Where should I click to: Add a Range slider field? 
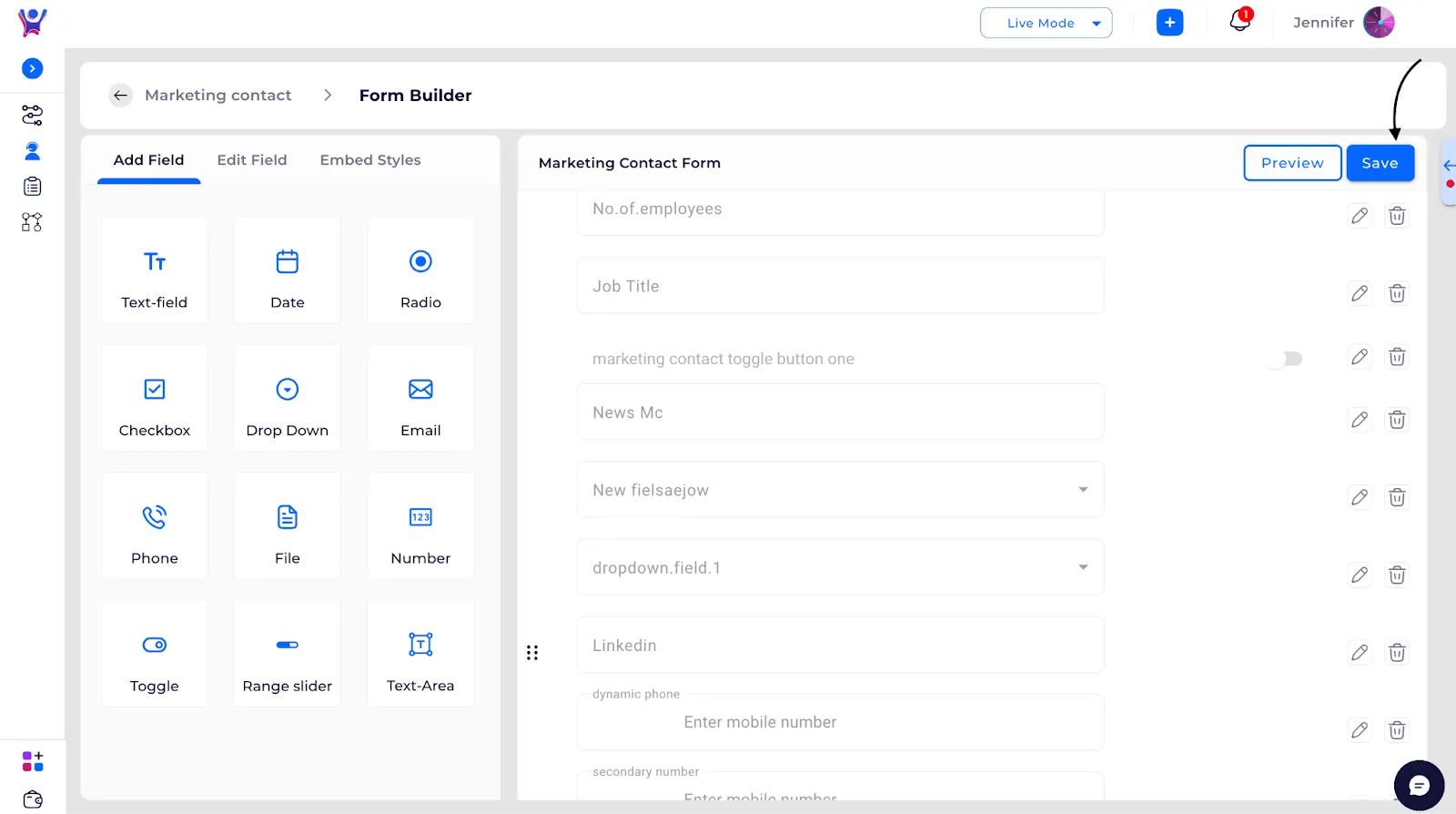[288, 654]
